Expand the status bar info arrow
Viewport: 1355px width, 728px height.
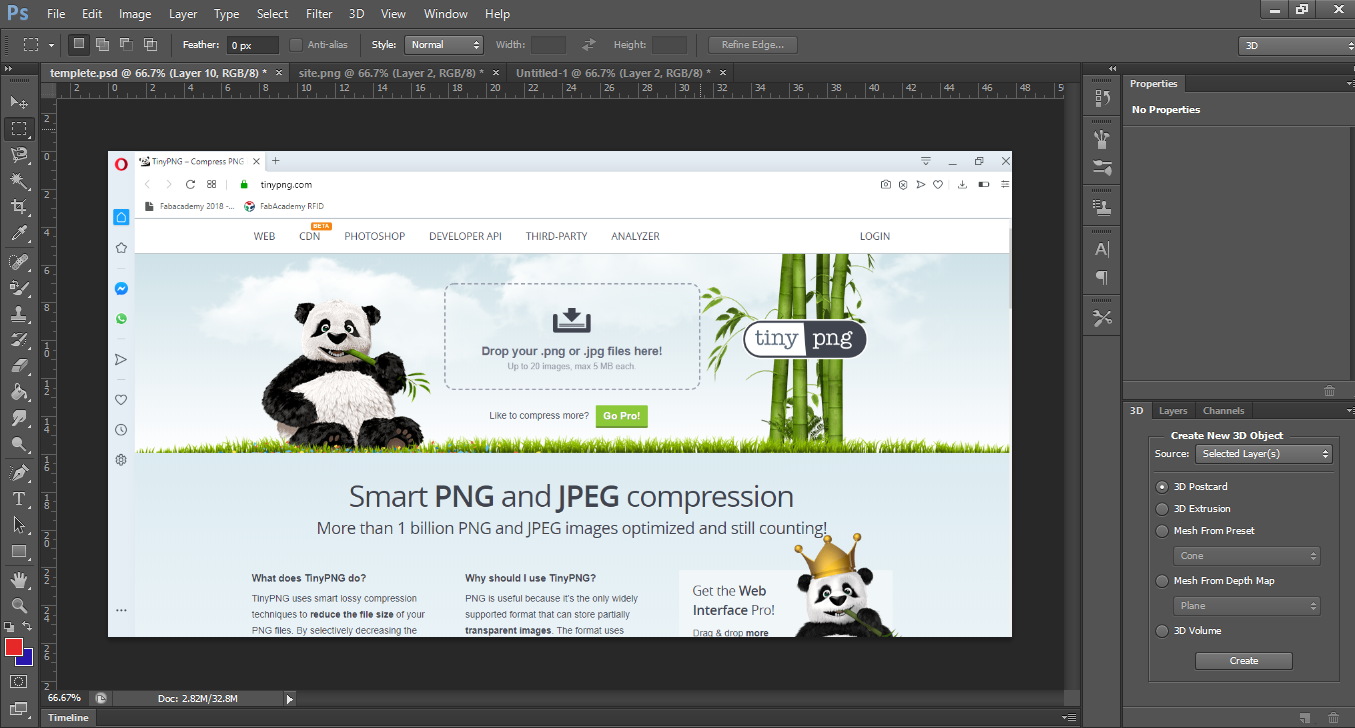(x=290, y=699)
